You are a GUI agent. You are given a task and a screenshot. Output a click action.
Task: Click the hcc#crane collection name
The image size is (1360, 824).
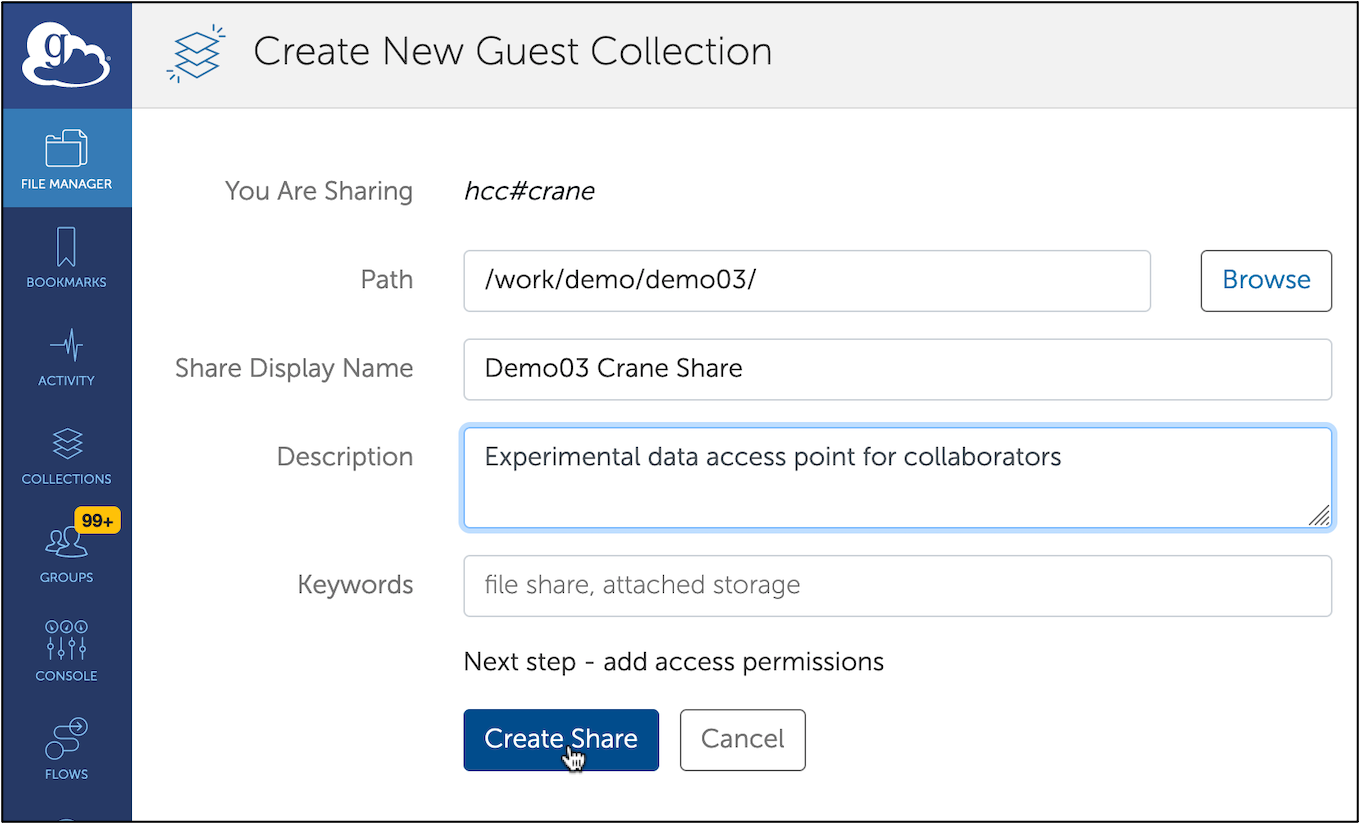529,191
